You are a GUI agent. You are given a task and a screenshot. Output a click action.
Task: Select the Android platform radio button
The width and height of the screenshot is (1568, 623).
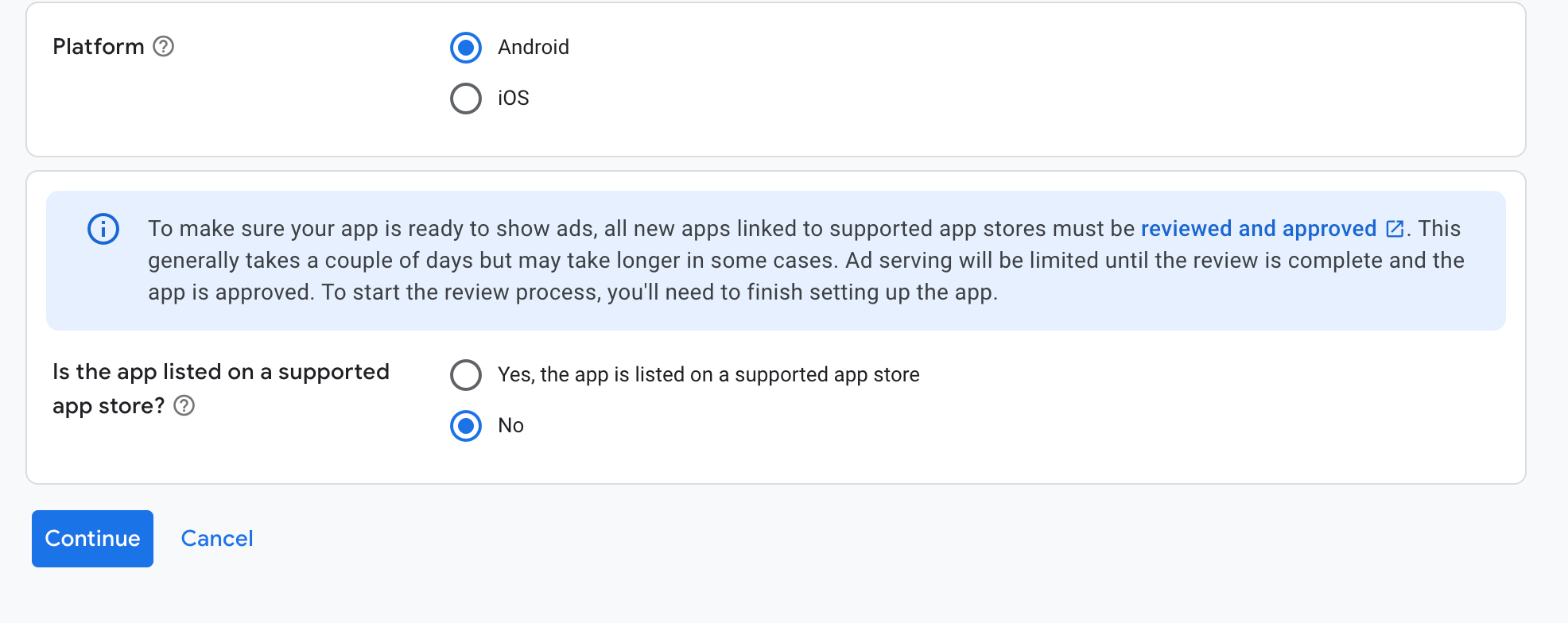point(466,48)
